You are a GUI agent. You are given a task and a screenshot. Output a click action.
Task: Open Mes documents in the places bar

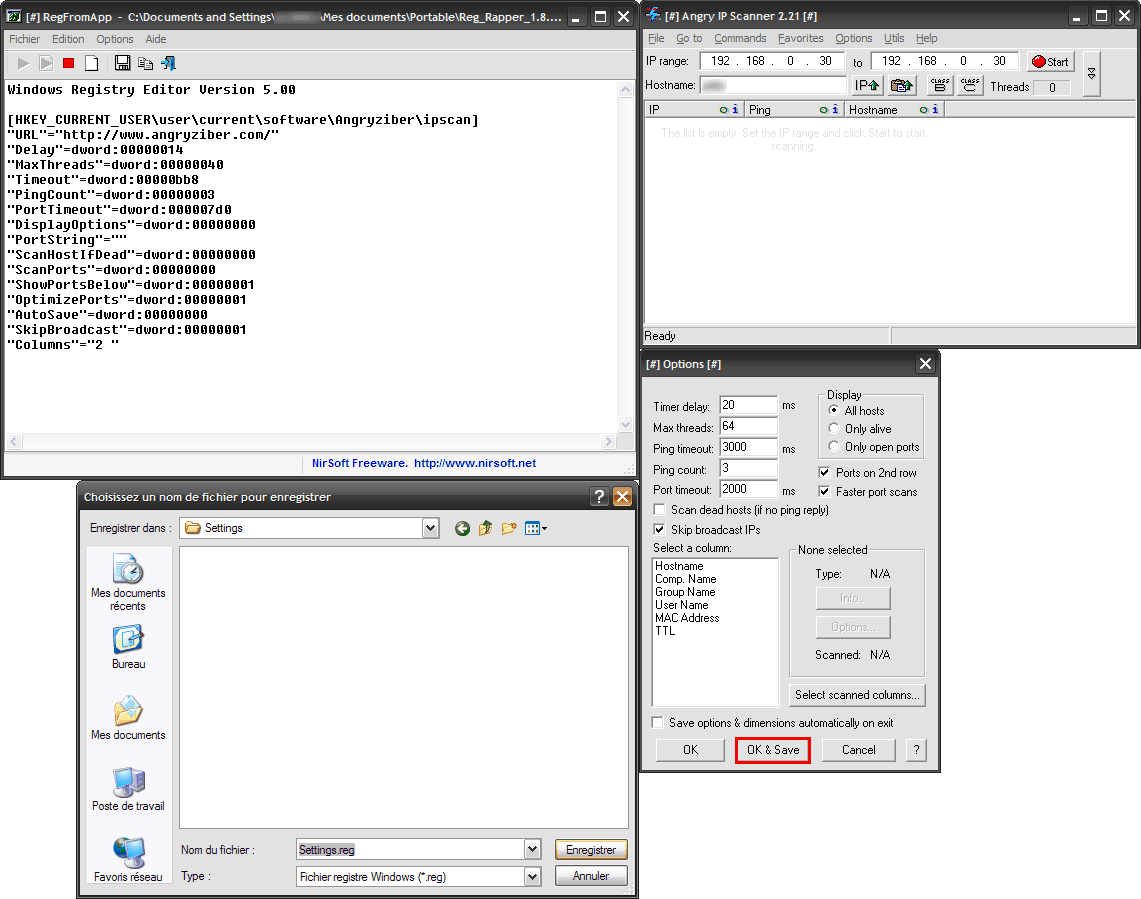(x=128, y=718)
